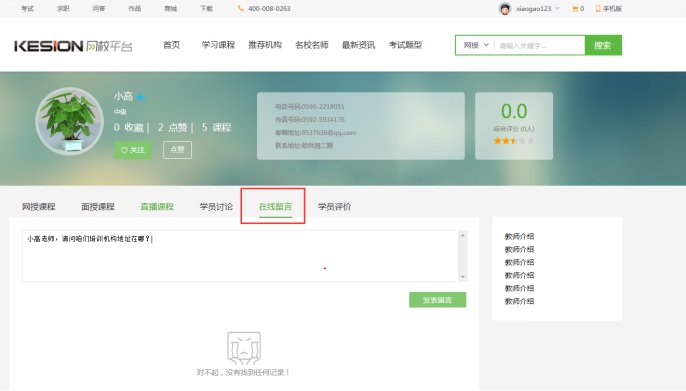Follow the teacher with 关注 button
Screen dimensions: 686x391
133,150
